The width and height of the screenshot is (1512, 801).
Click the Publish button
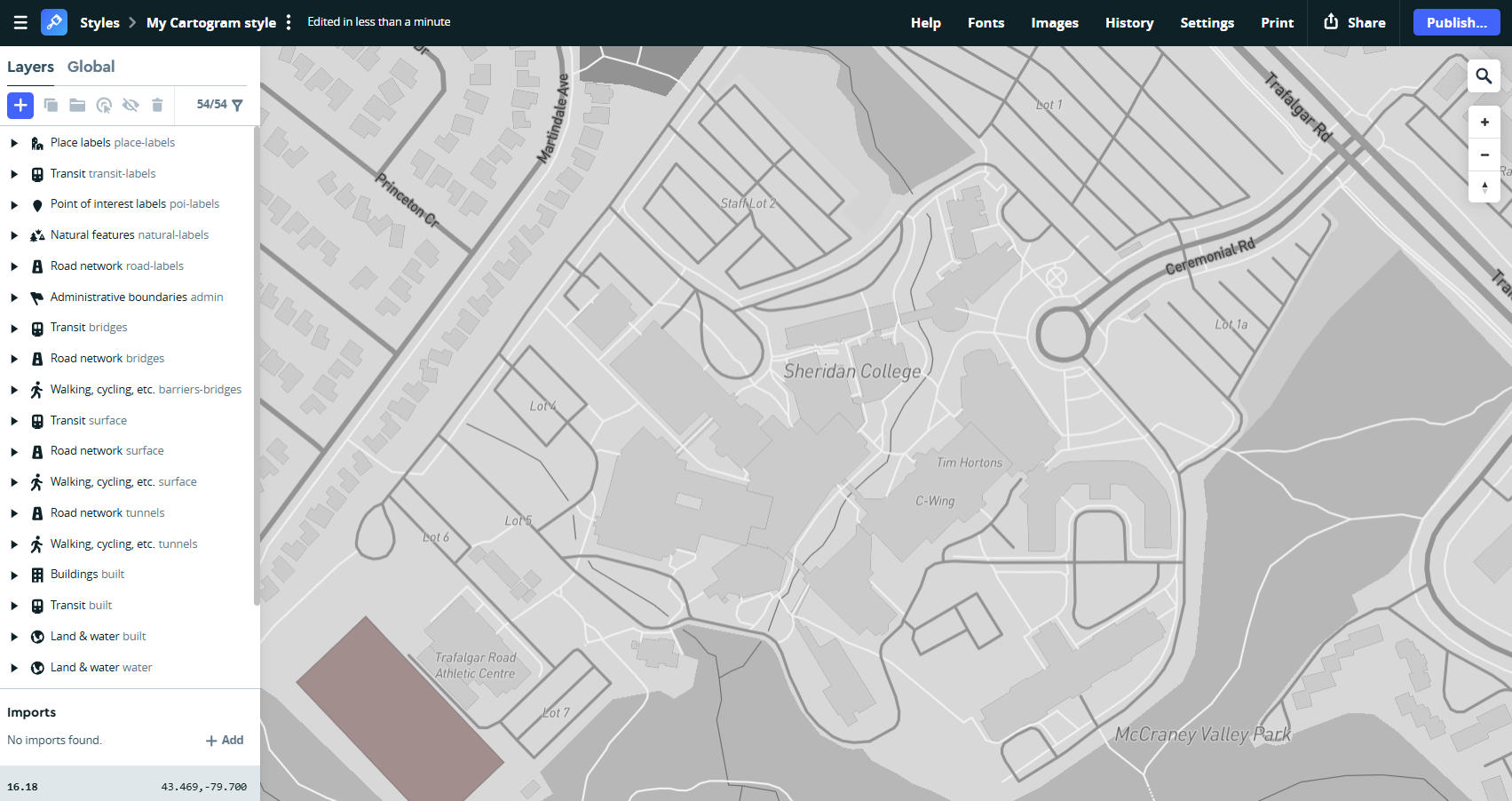(1456, 22)
